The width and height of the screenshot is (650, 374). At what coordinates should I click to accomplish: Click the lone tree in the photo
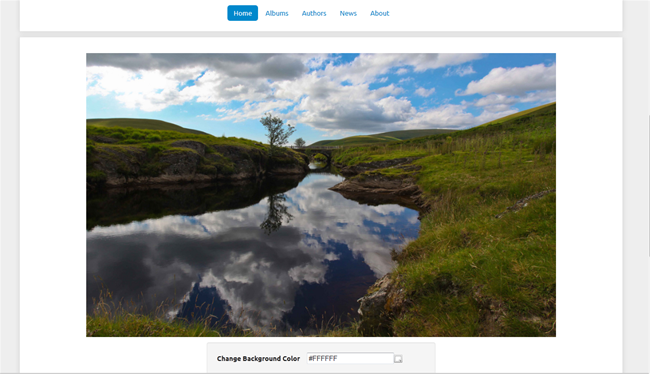(x=277, y=131)
